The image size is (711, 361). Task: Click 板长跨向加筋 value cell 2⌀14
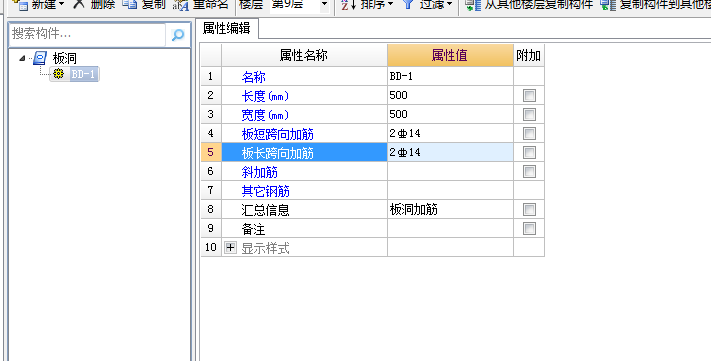click(450, 152)
